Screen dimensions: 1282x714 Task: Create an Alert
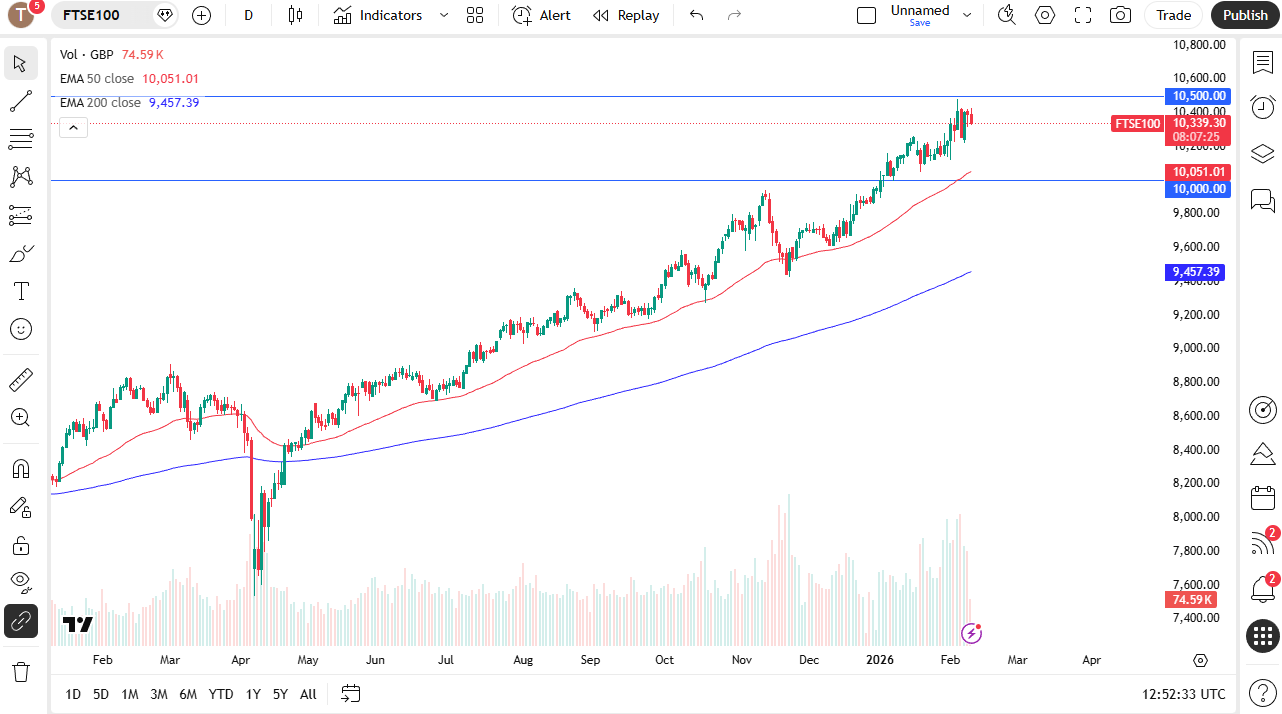coord(541,15)
